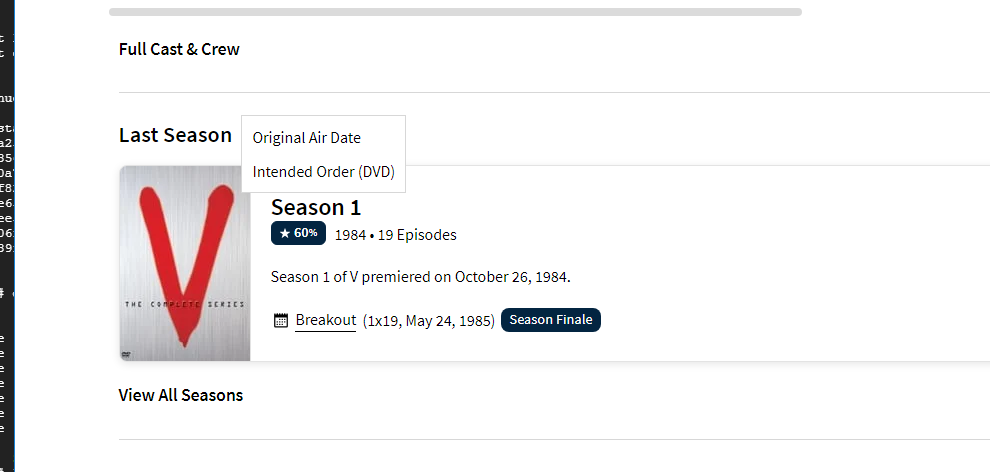Open the Season 1 title link
This screenshot has height=472, width=990.
(315, 207)
